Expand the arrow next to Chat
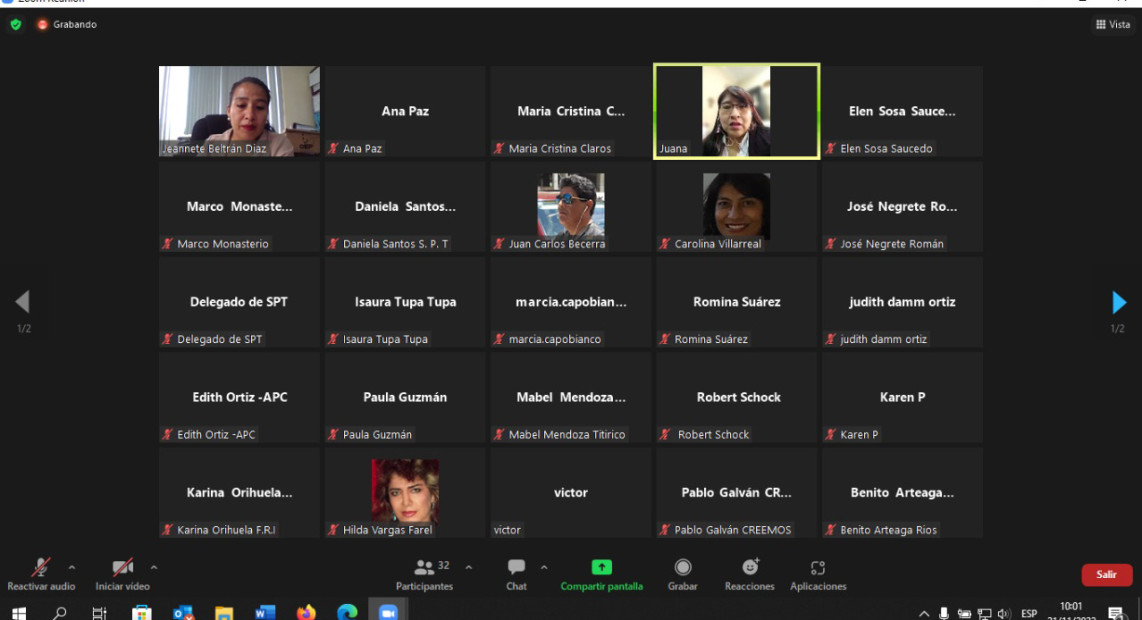The image size is (1142, 620). coord(544,567)
